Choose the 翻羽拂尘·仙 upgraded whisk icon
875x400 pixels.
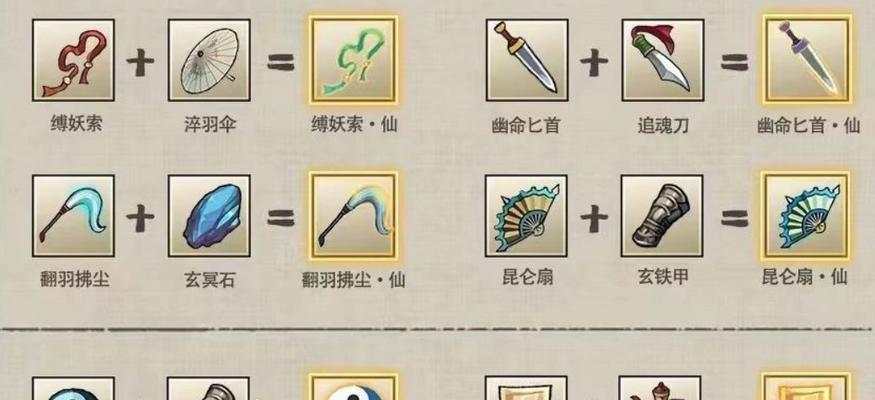[354, 216]
